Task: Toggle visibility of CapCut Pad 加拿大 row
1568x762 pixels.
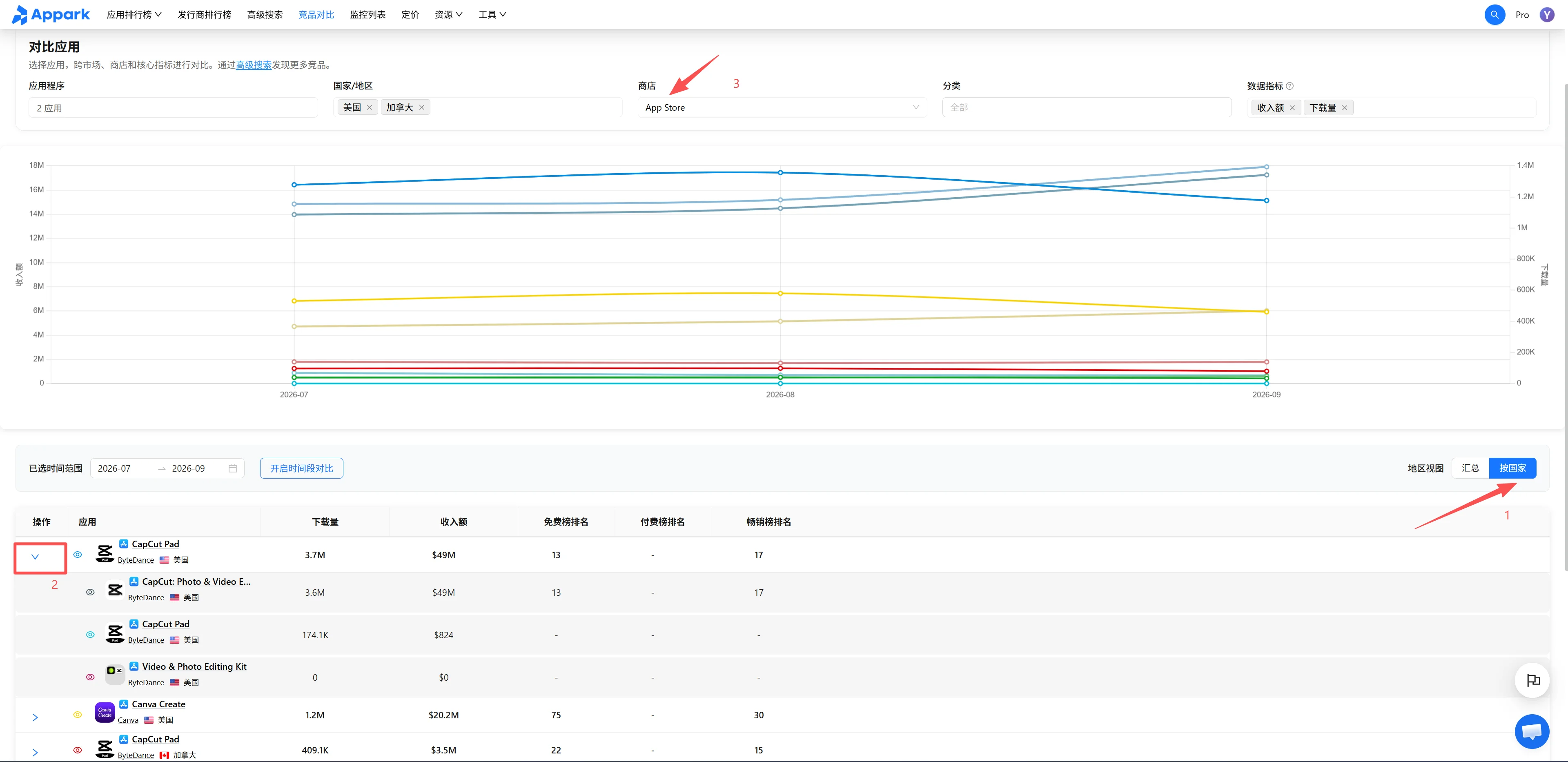Action: tap(77, 750)
